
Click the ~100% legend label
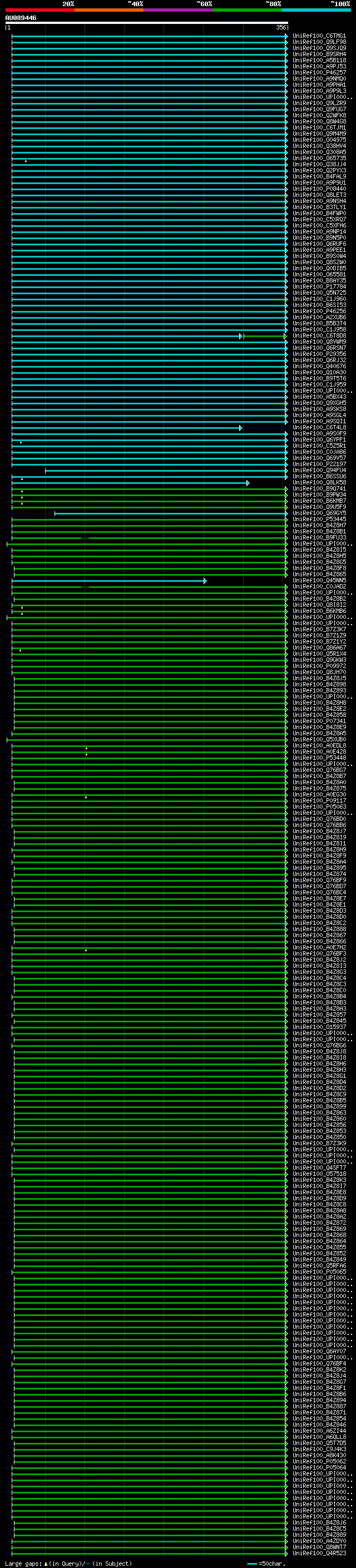point(341,4)
